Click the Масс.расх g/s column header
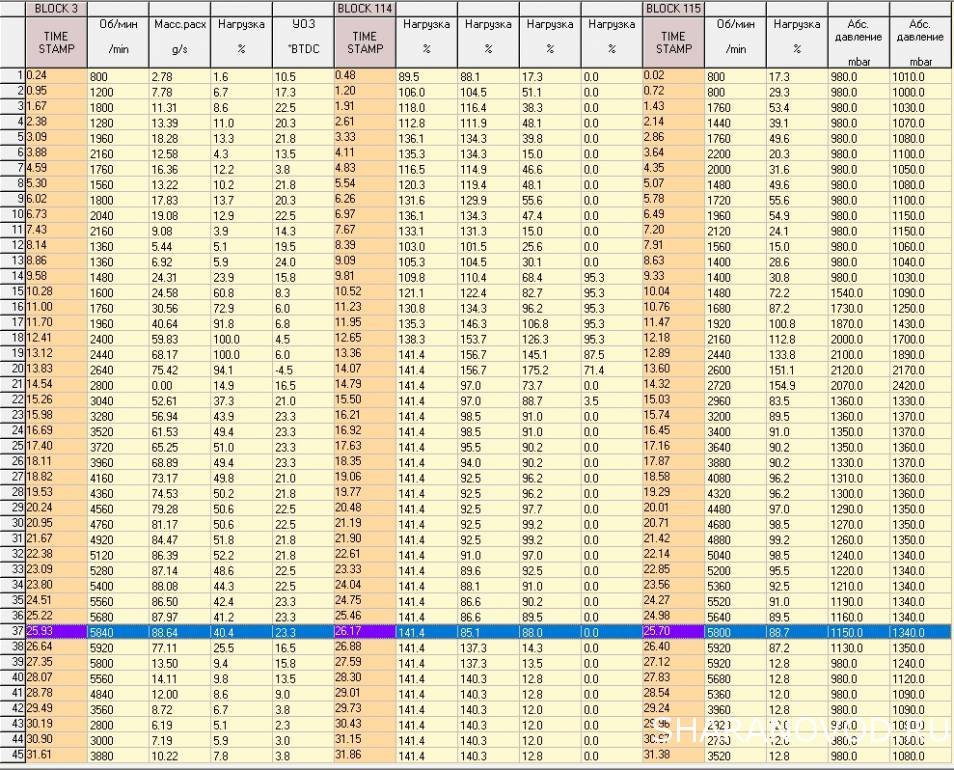The height and width of the screenshot is (770, 954). (179, 42)
